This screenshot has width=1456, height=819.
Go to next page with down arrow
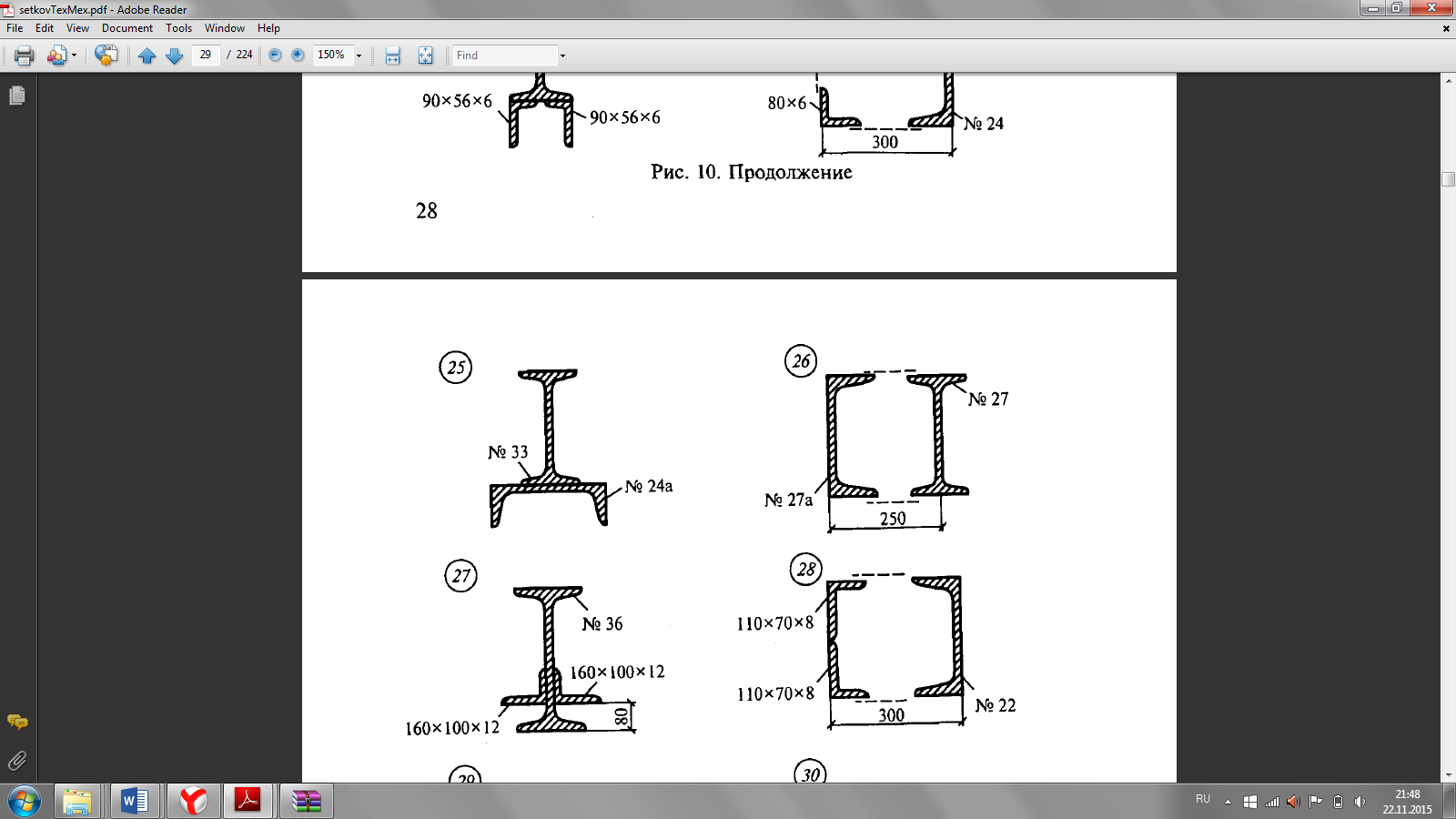(175, 56)
